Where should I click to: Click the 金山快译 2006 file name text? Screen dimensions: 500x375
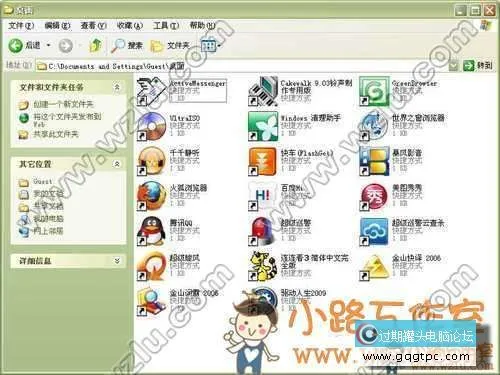[416, 258]
